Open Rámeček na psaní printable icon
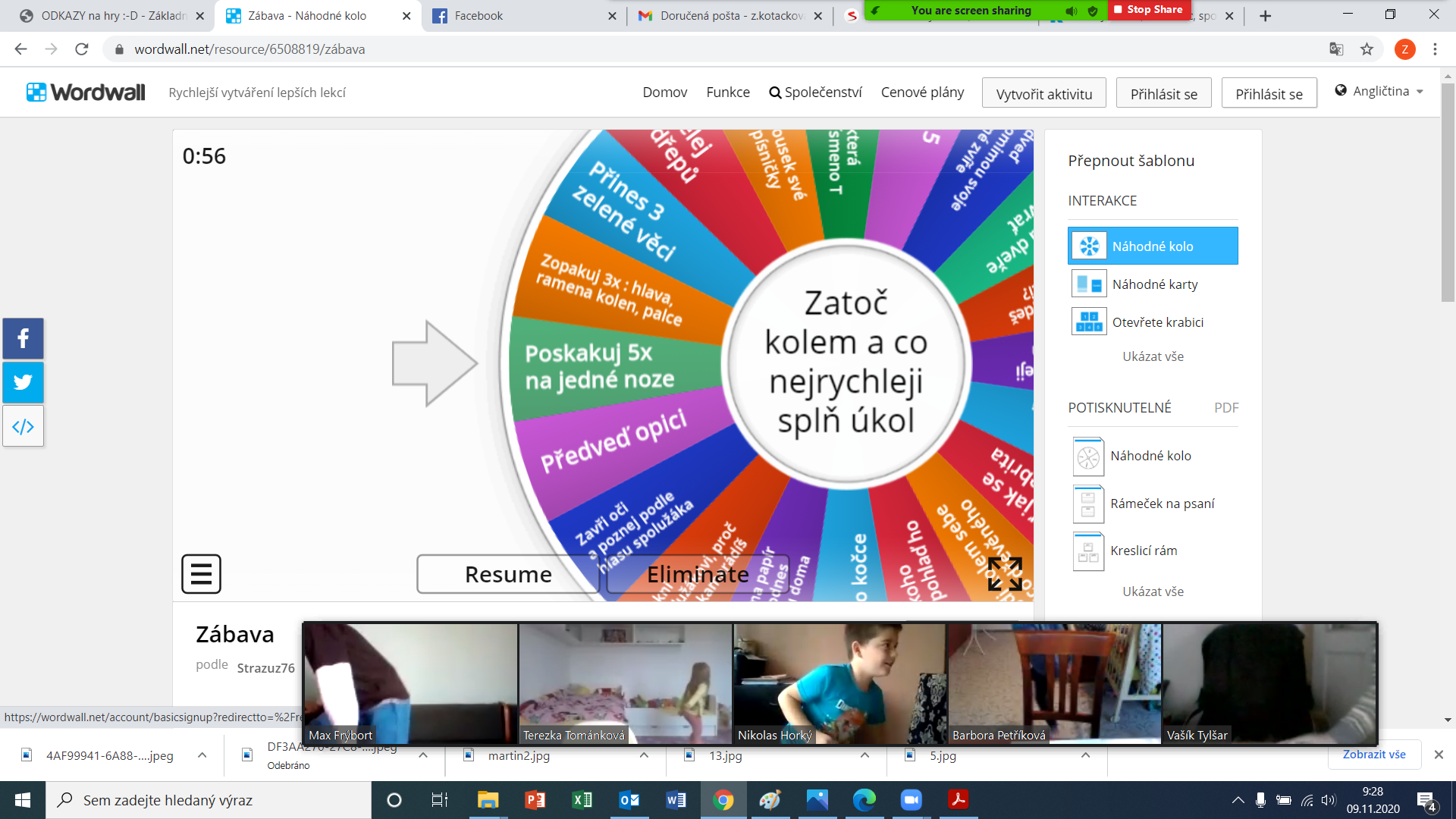This screenshot has height=819, width=1456. (x=1088, y=504)
